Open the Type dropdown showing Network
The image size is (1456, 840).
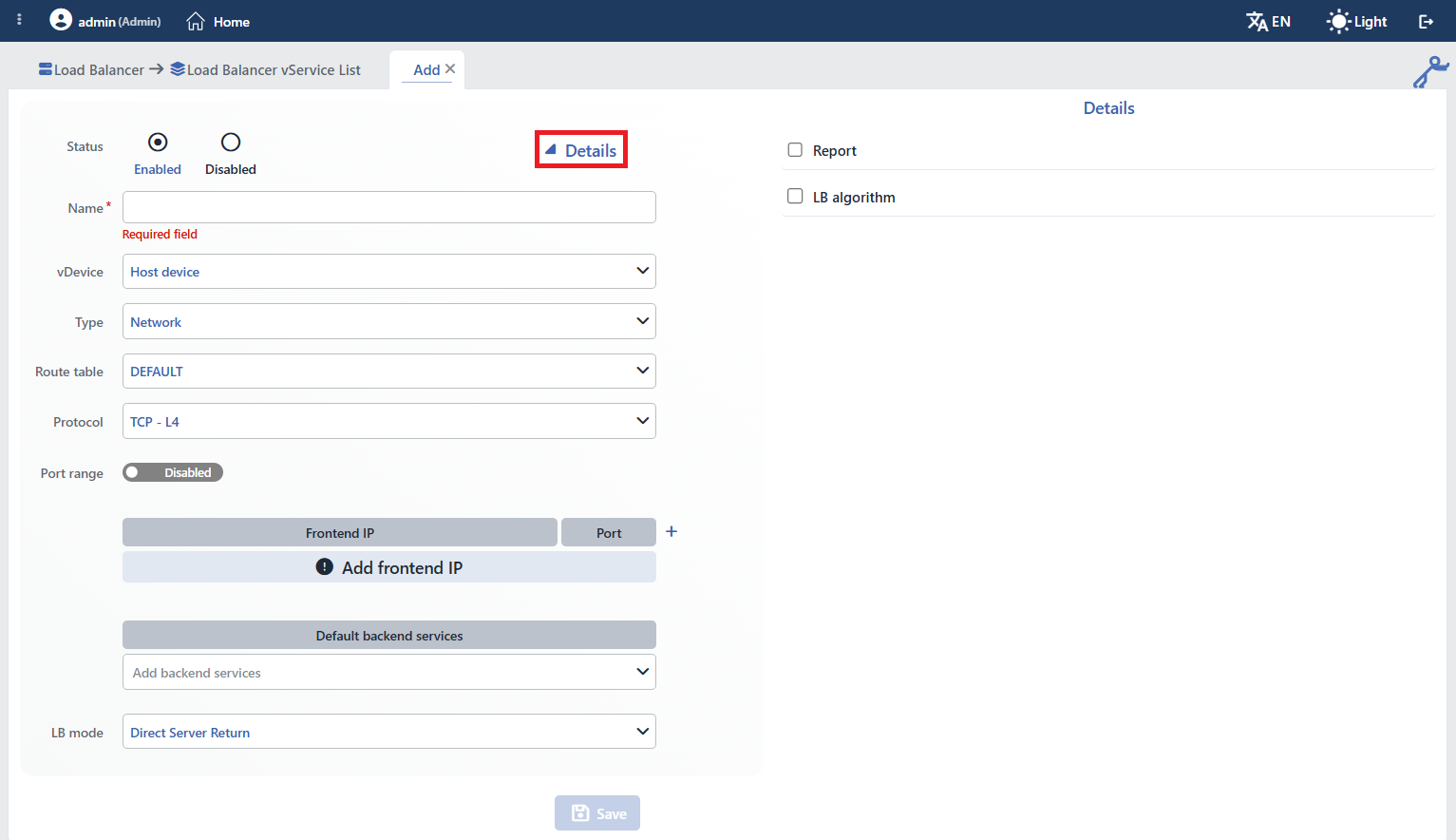coord(389,321)
